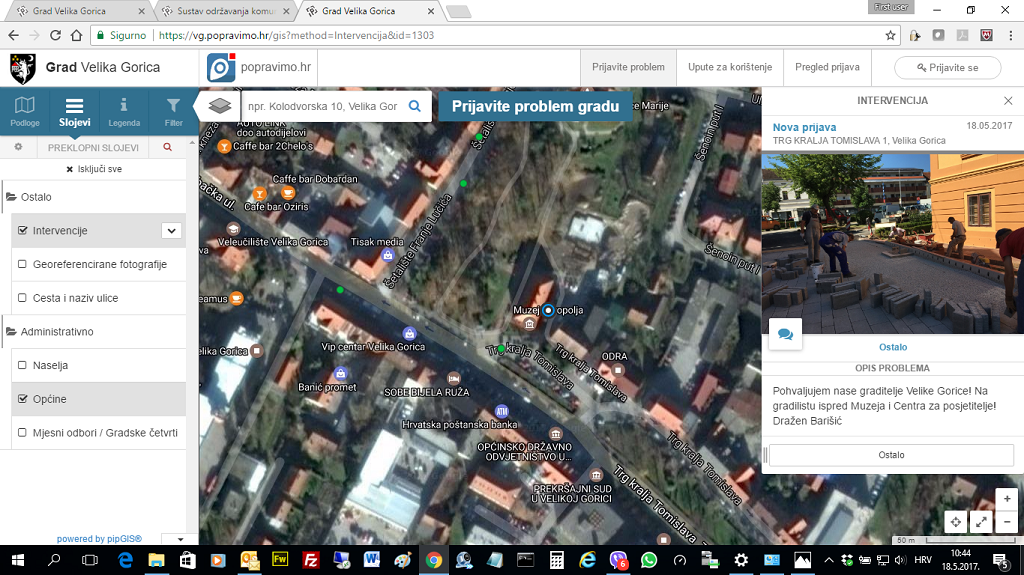Open the Podloge base maps tab

[x=25, y=112]
